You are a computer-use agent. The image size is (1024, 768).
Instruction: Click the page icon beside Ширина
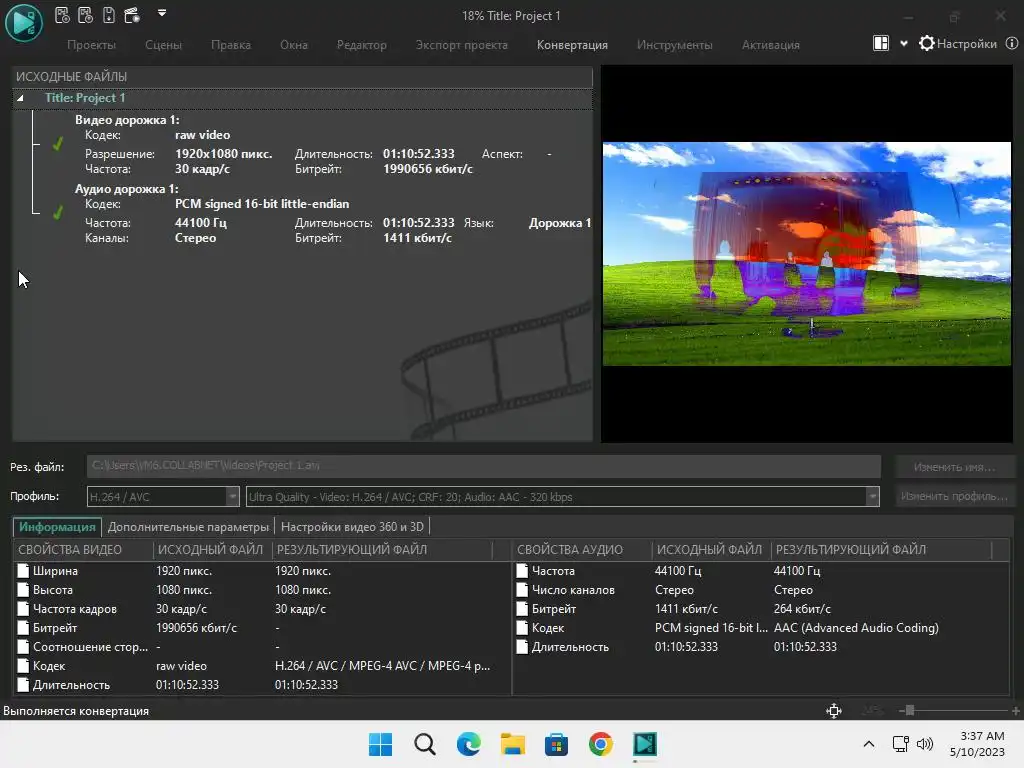coord(23,571)
